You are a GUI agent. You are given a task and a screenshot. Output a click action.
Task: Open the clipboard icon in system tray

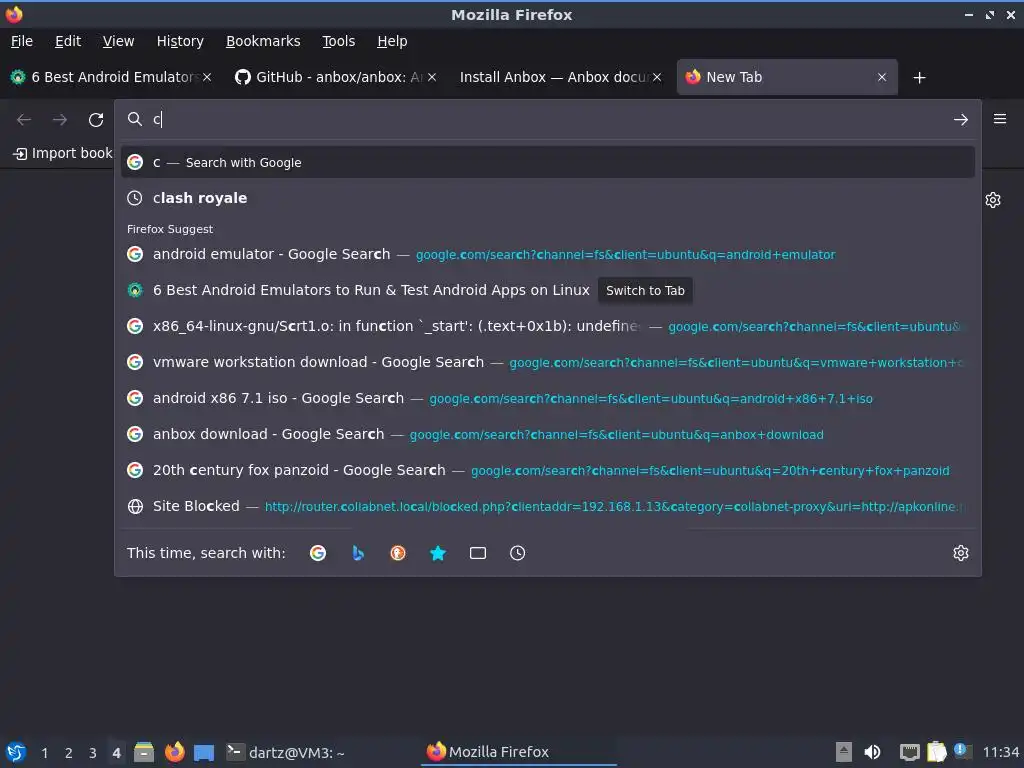point(936,752)
